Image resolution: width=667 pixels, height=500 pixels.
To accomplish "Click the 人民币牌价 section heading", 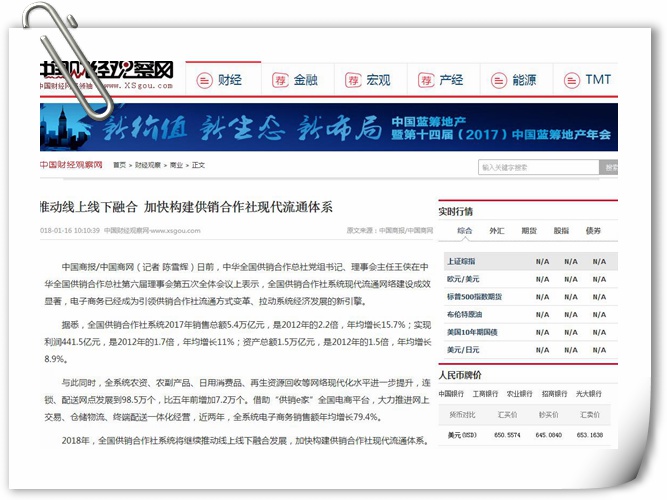I will pyautogui.click(x=460, y=375).
